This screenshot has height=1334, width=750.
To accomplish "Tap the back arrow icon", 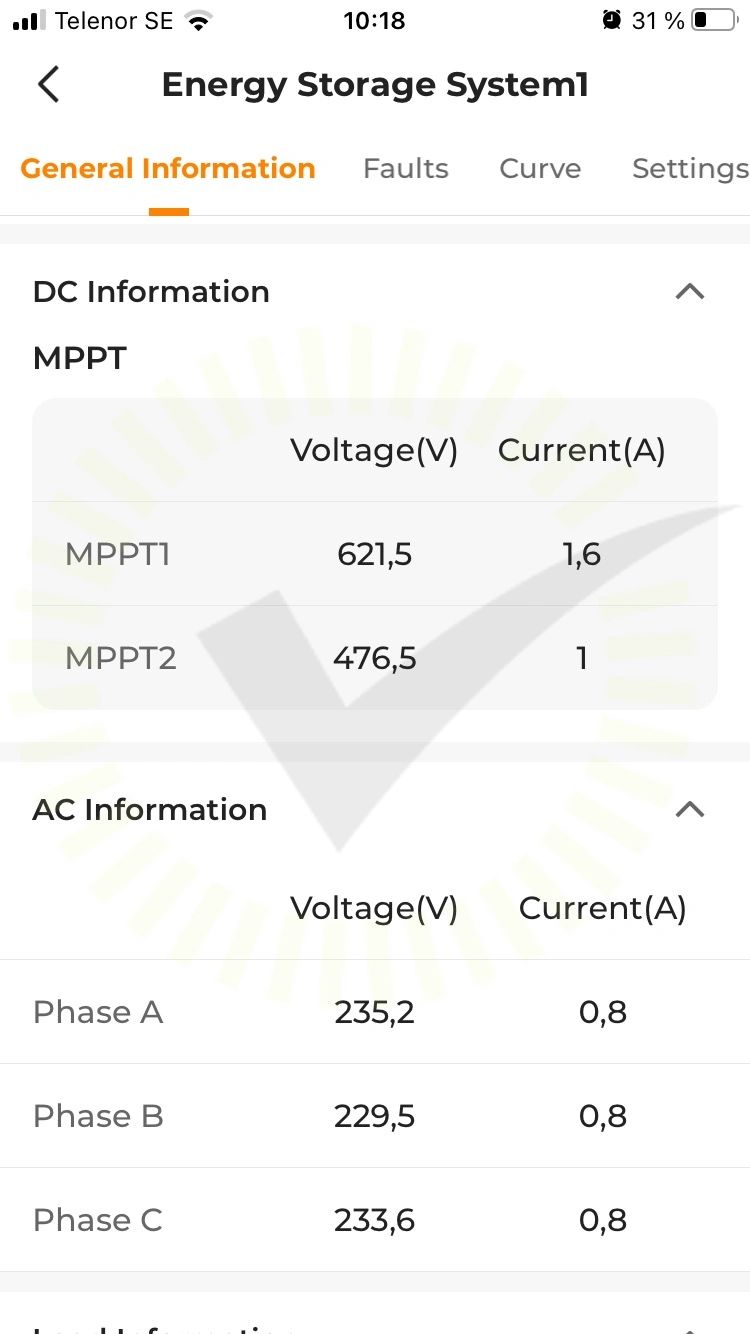I will (48, 85).
